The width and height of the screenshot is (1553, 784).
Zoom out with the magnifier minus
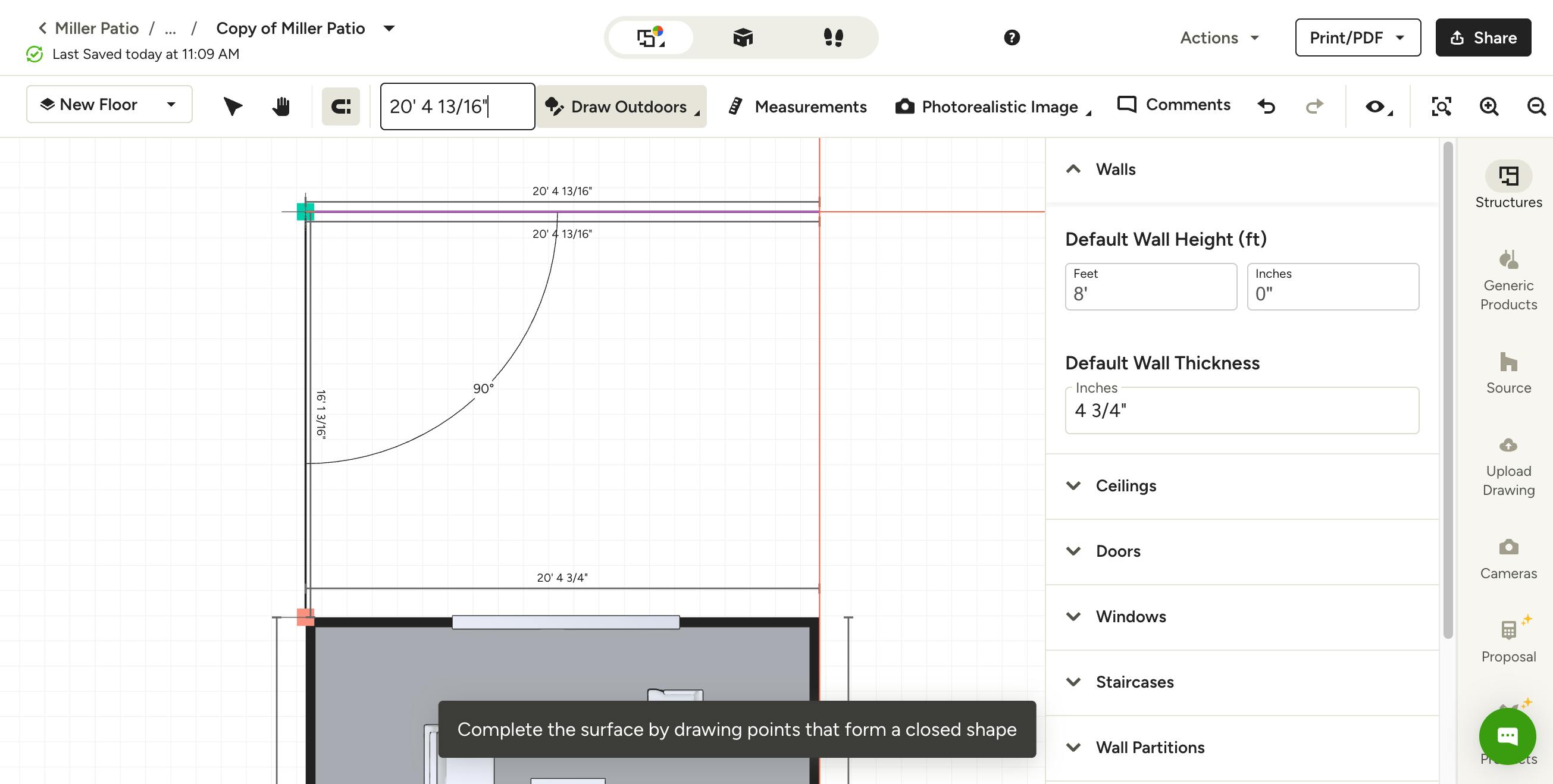[x=1536, y=106]
